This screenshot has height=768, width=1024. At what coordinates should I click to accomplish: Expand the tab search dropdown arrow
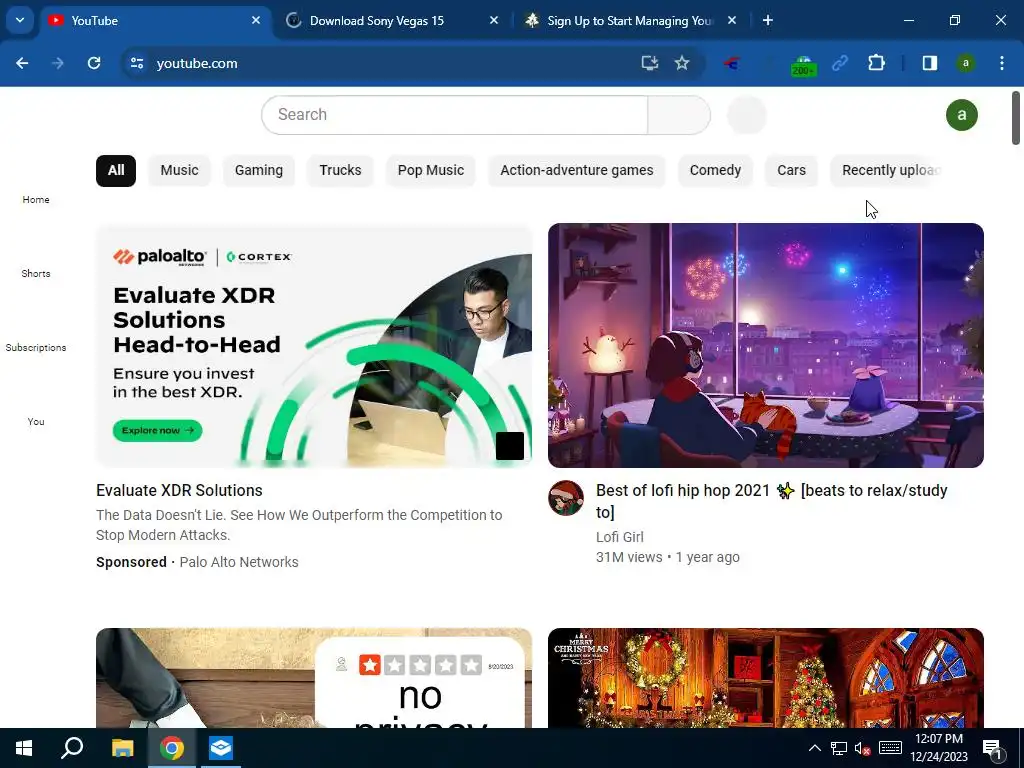[20, 20]
